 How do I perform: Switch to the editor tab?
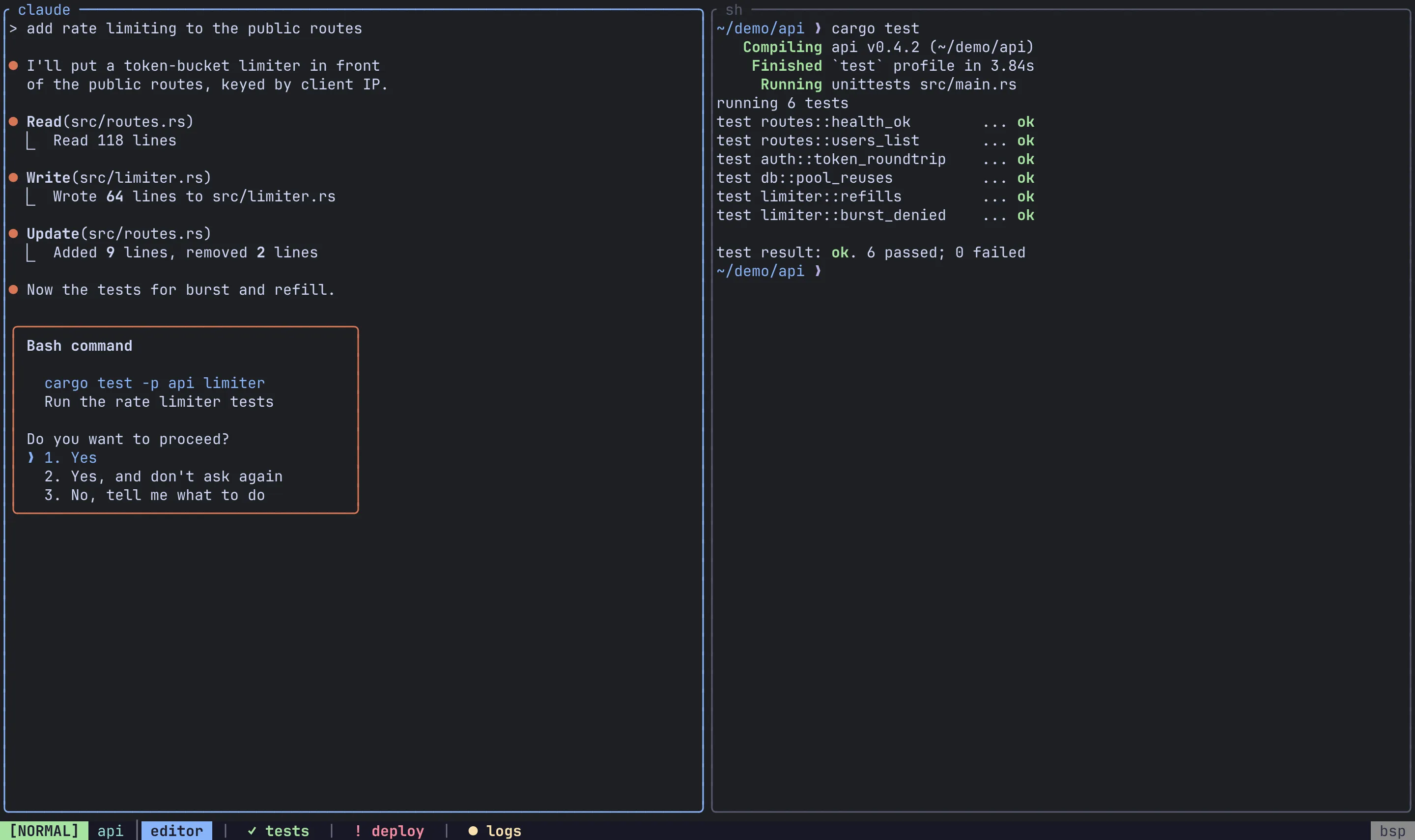click(176, 830)
